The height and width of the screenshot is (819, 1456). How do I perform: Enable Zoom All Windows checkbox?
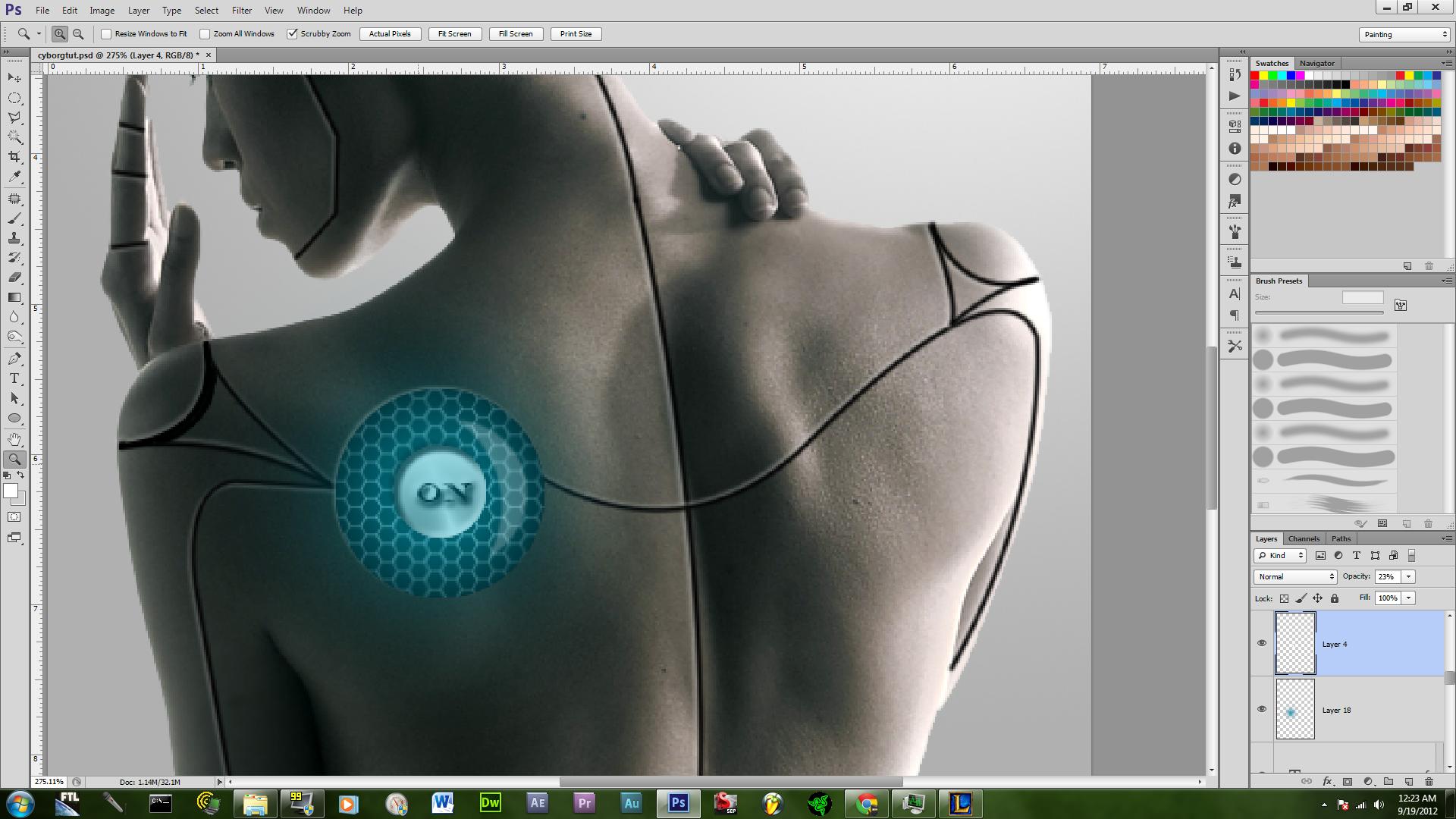(205, 34)
